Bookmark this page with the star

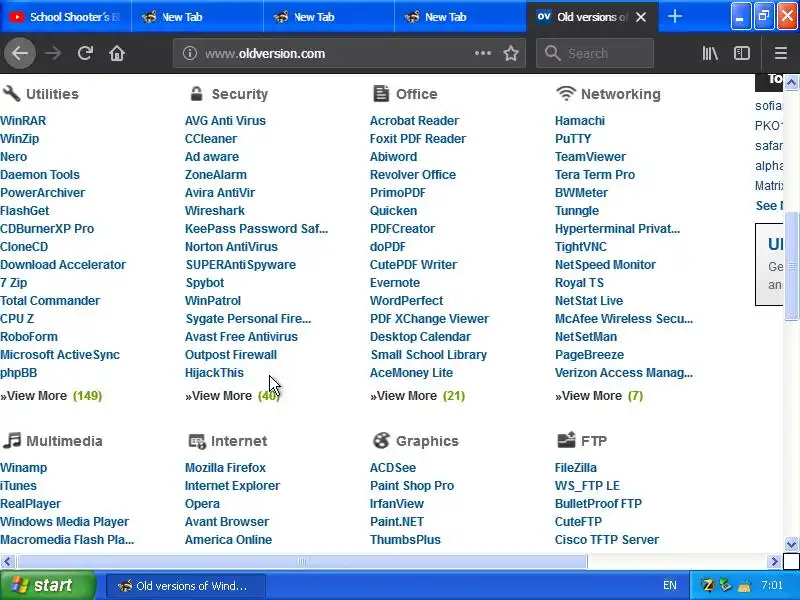point(511,53)
